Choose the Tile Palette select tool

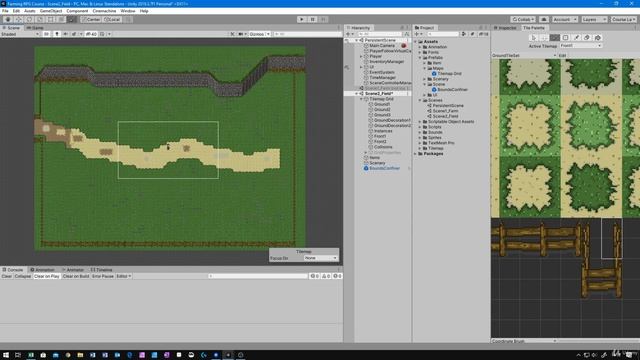pyautogui.click(x=533, y=38)
